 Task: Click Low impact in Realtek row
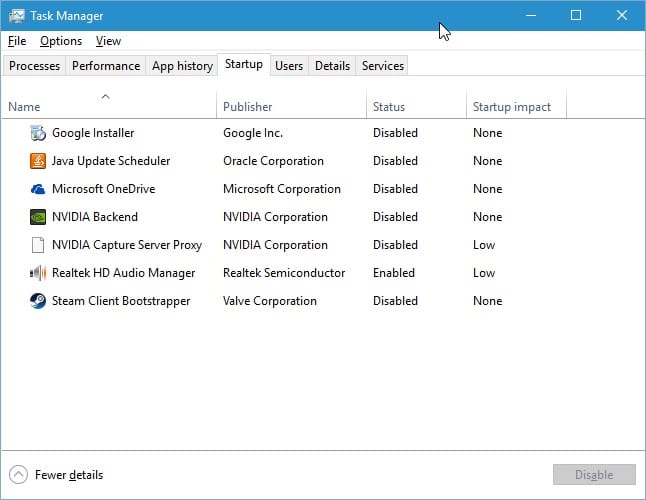[484, 273]
